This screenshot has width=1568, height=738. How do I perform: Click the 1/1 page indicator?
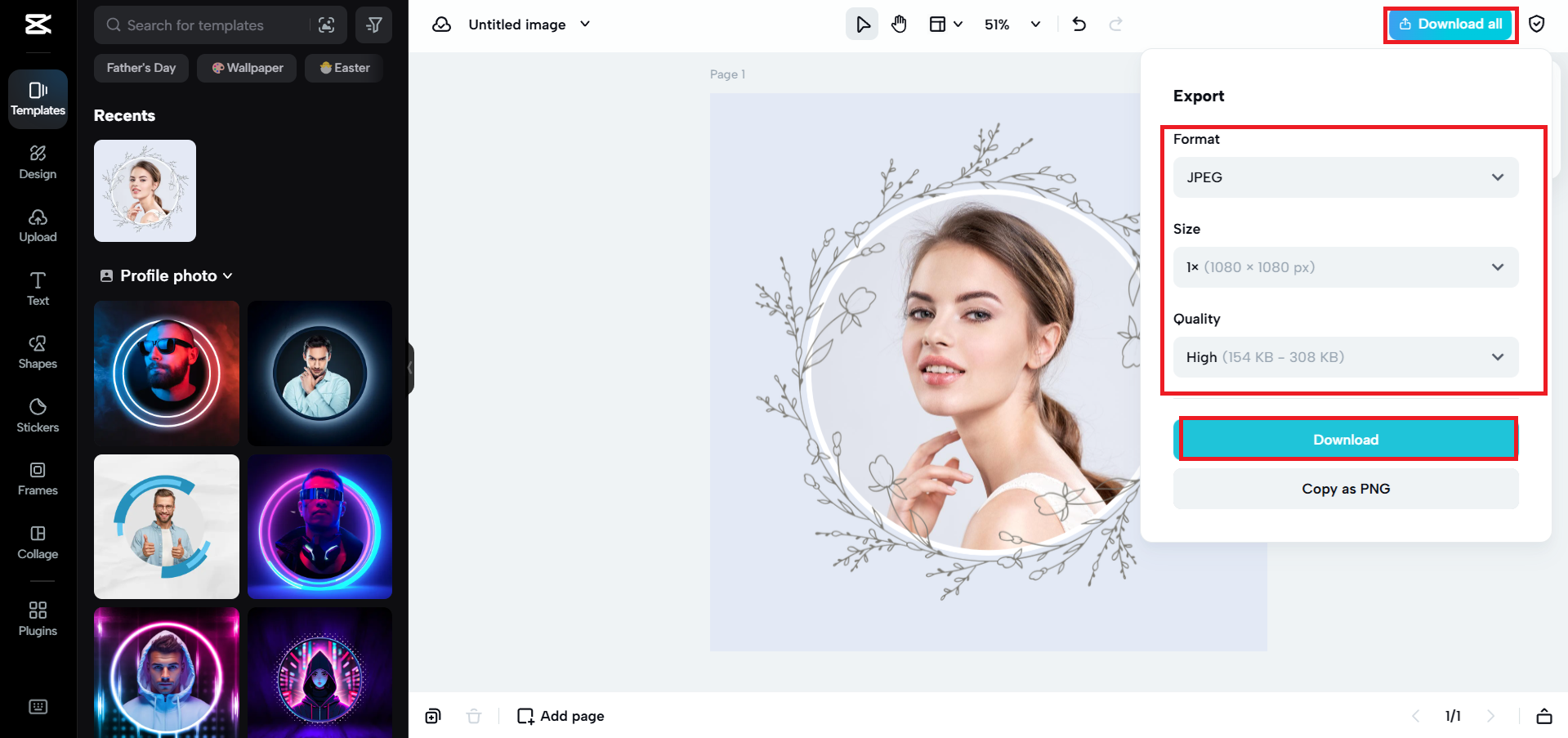pos(1453,716)
